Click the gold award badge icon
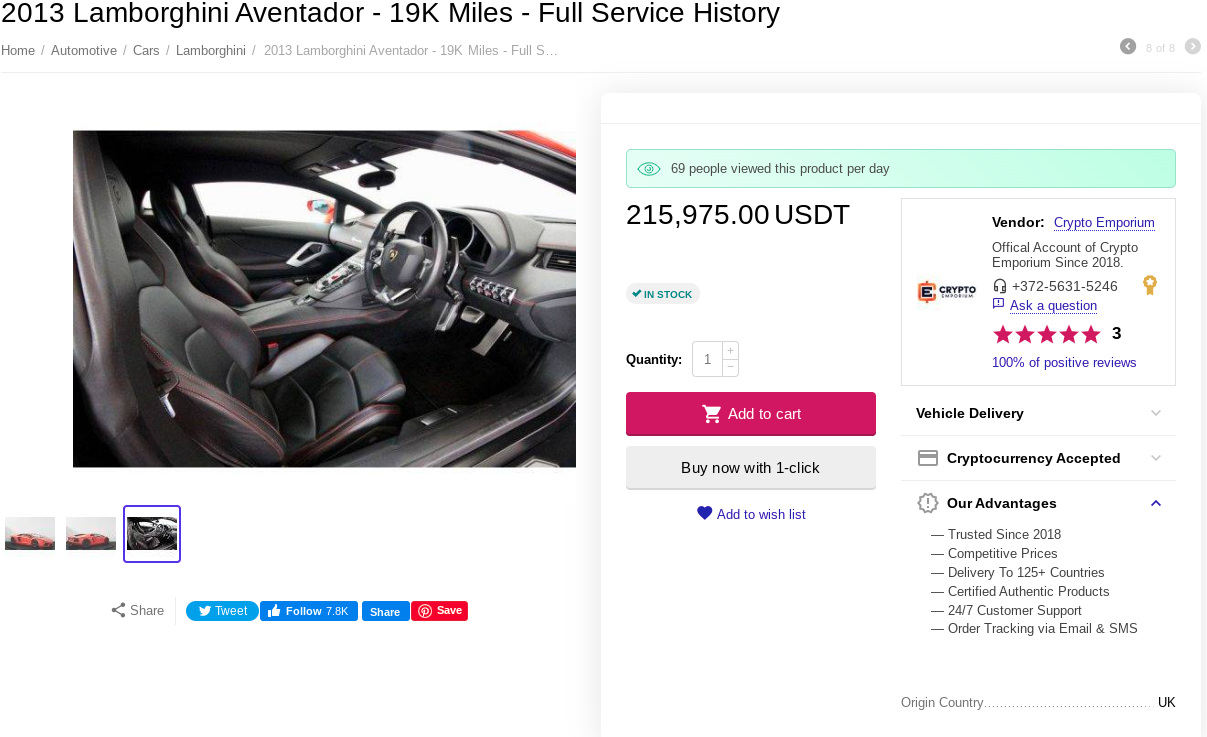The width and height of the screenshot is (1207, 737). (x=1150, y=286)
